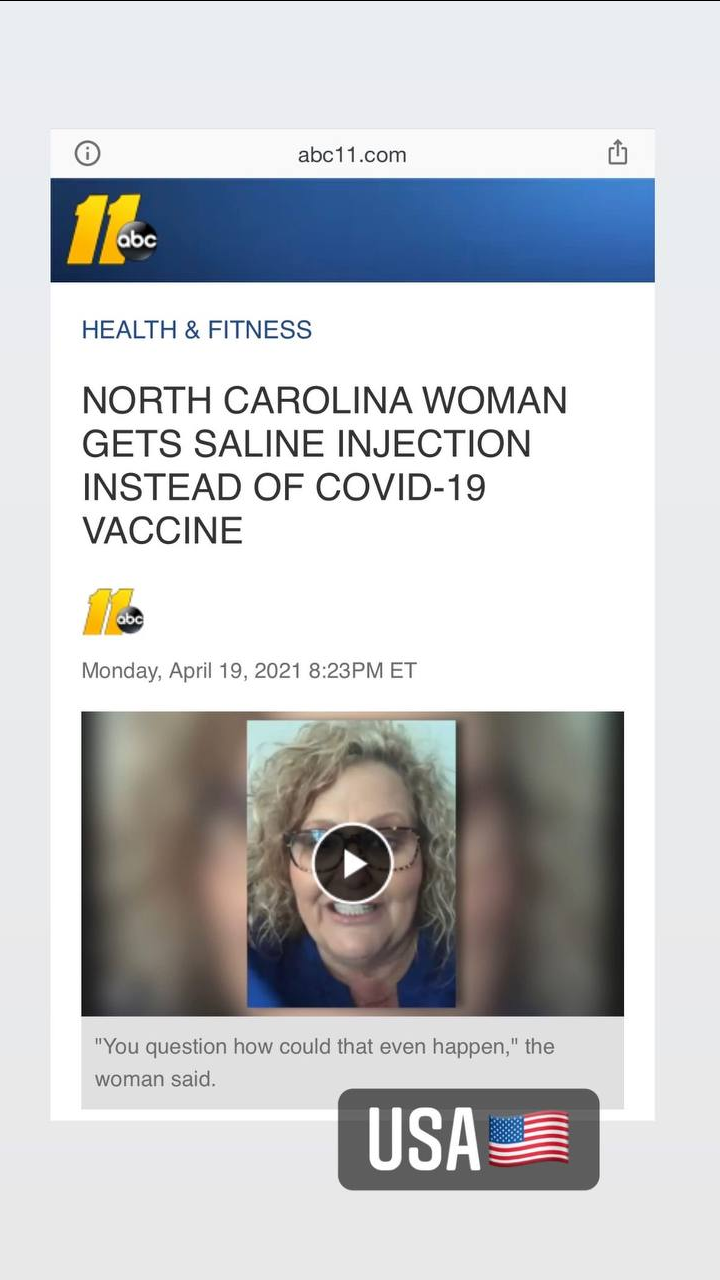Select the small ABC11 author logo
The height and width of the screenshot is (1280, 720).
(x=113, y=611)
